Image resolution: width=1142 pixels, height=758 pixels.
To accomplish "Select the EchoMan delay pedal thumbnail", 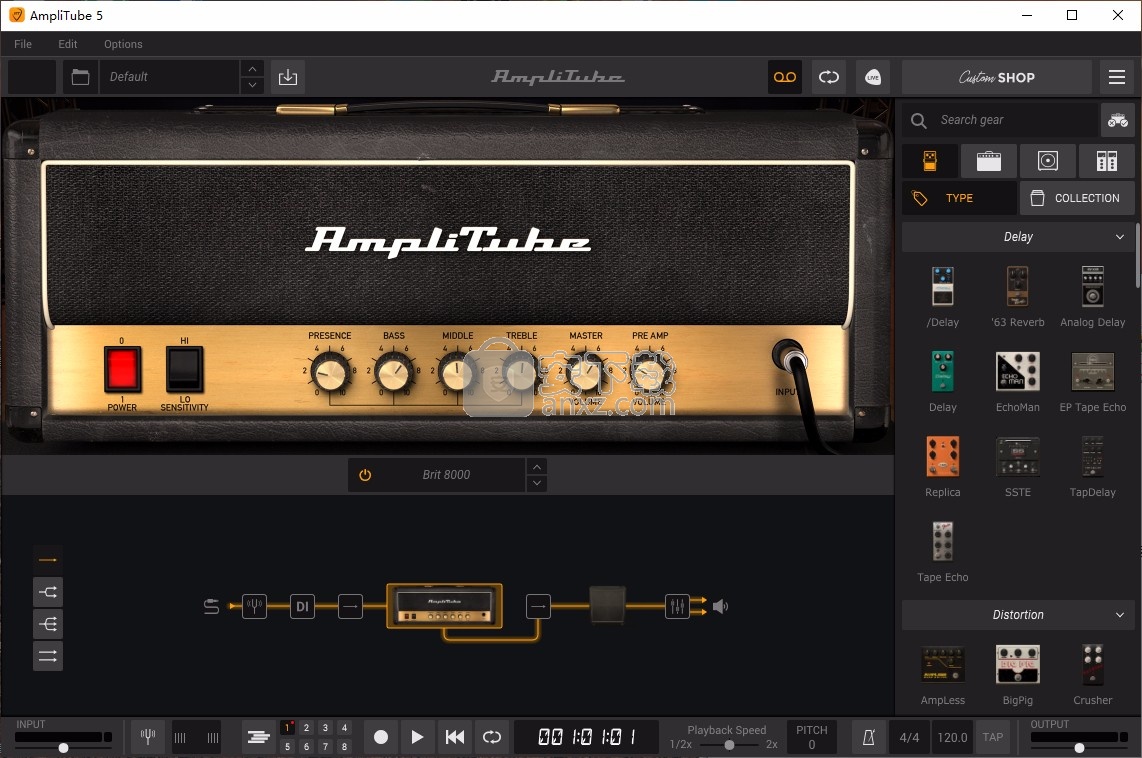I will coord(1017,371).
